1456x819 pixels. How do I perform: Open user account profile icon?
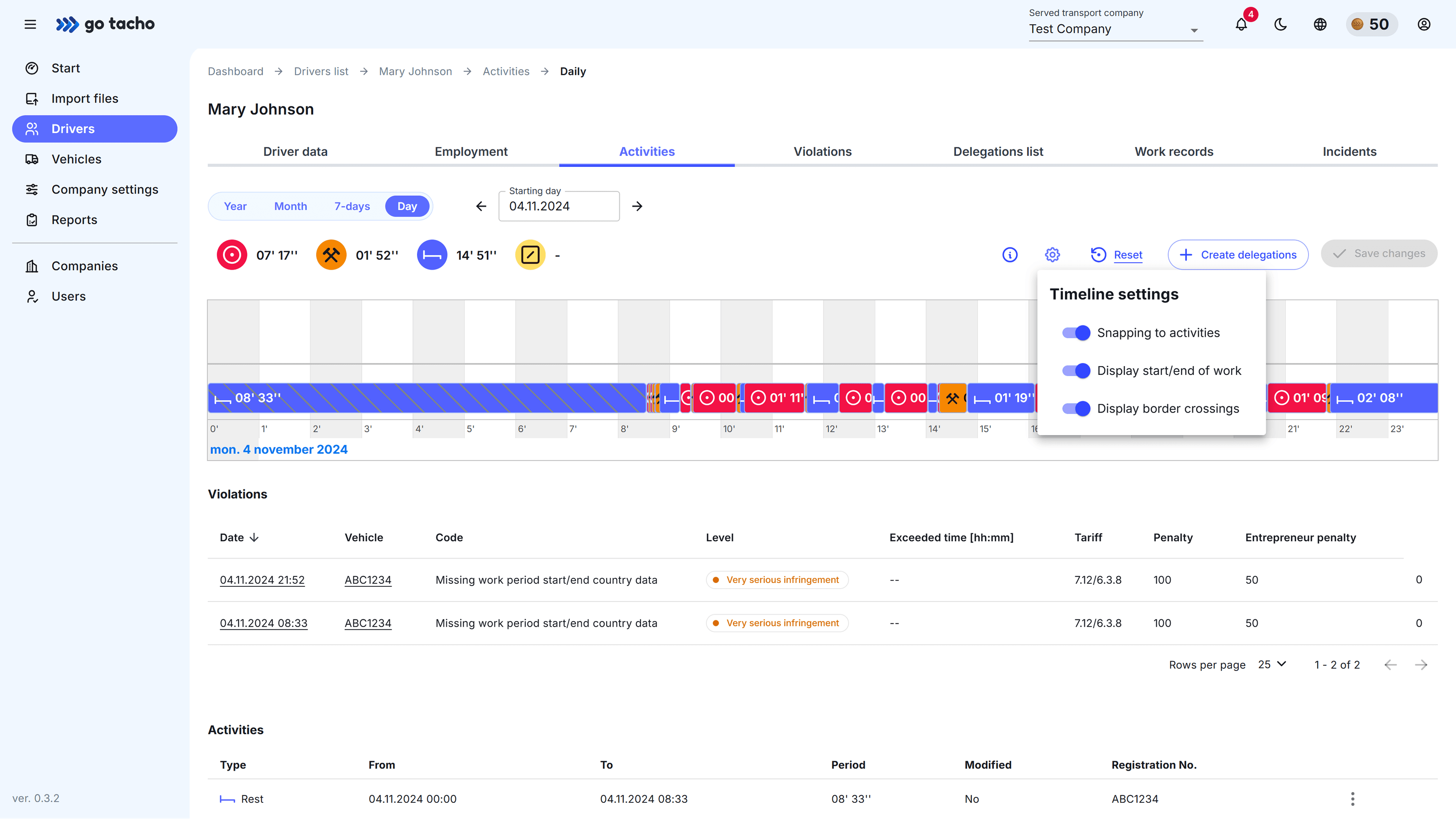coord(1424,24)
